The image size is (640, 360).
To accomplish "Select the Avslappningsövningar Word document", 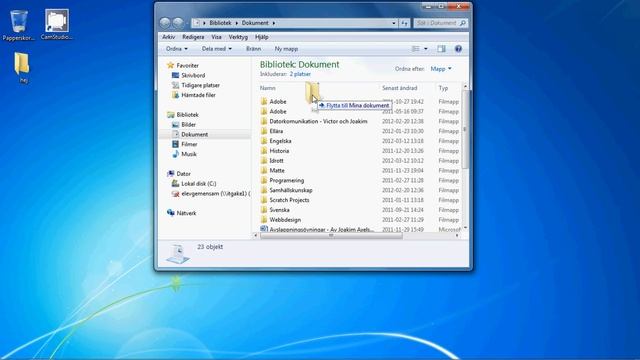I will pyautogui.click(x=322, y=229).
